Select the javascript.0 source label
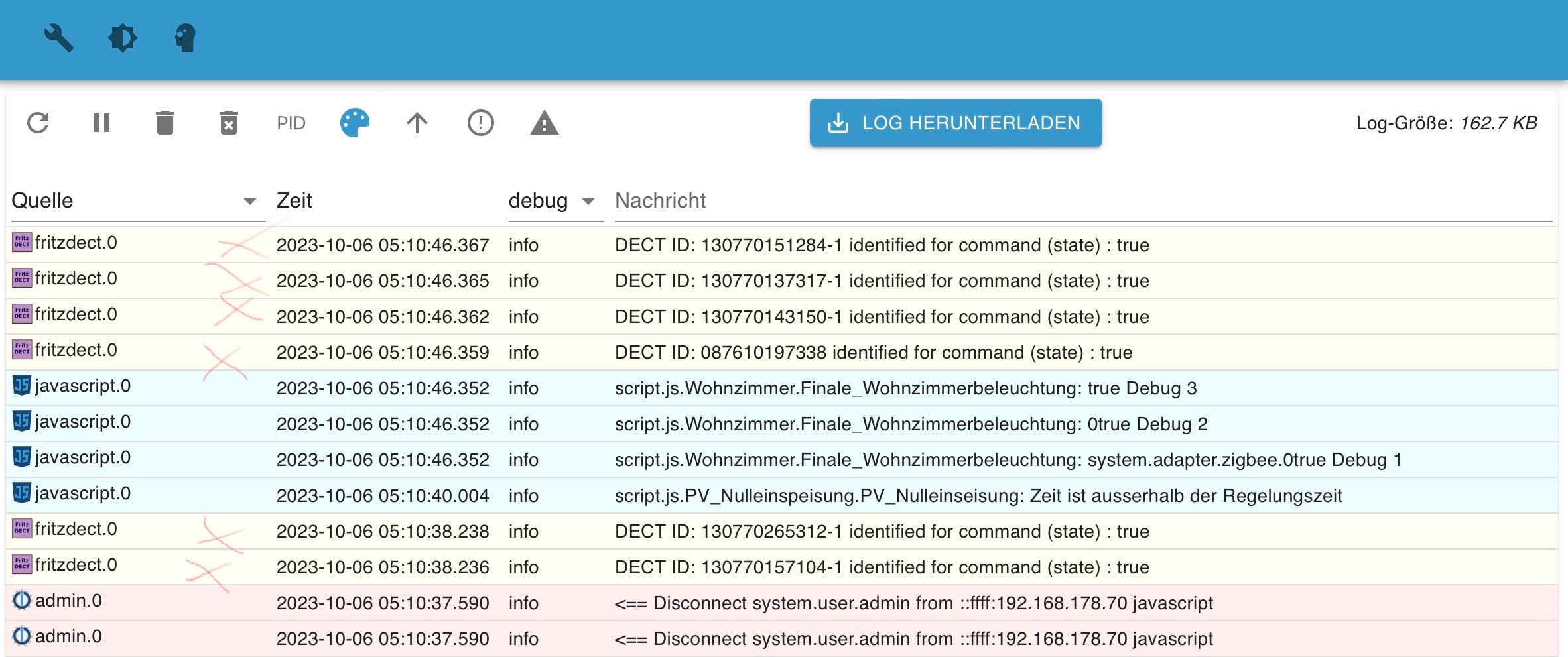Screen dimensions: 1568x657 82,386
